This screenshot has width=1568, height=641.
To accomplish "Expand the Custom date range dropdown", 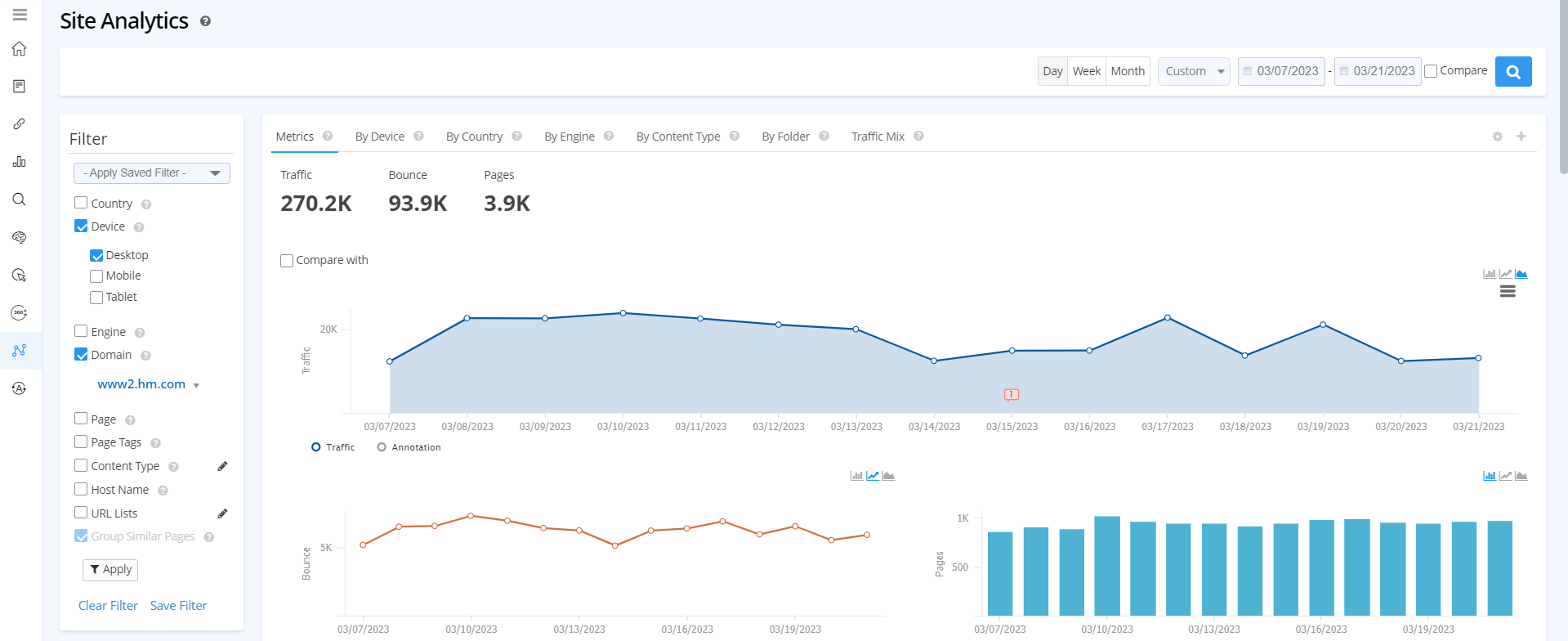I will pos(1193,71).
